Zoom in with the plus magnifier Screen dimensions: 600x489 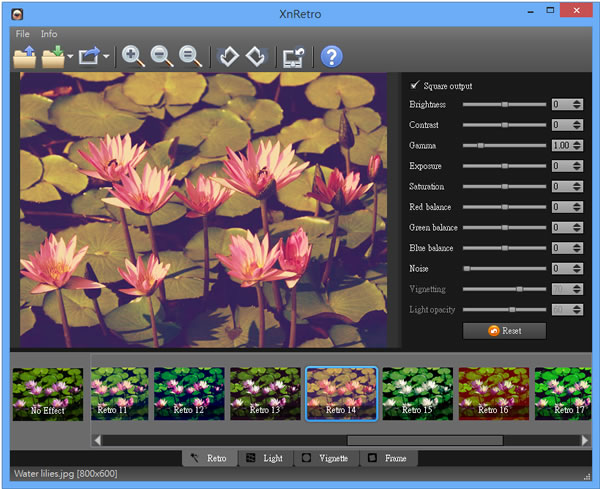[x=133, y=57]
